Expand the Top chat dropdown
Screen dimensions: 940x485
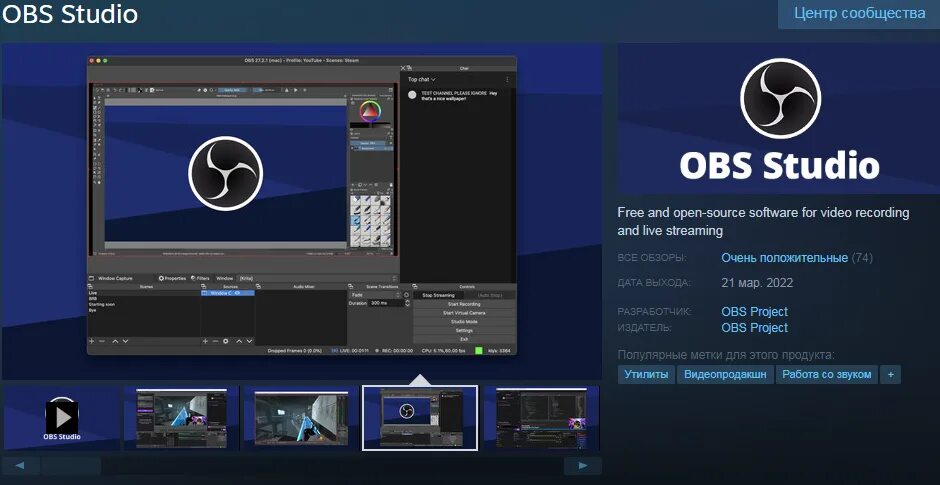click(x=421, y=79)
